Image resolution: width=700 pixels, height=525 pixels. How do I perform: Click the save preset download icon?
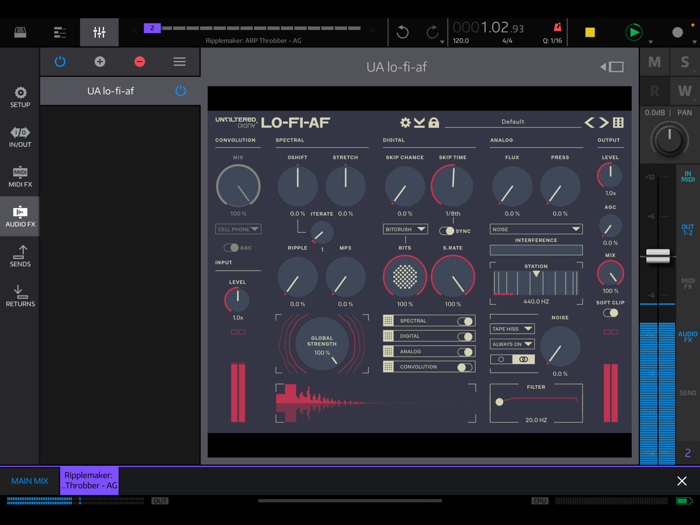tap(419, 122)
